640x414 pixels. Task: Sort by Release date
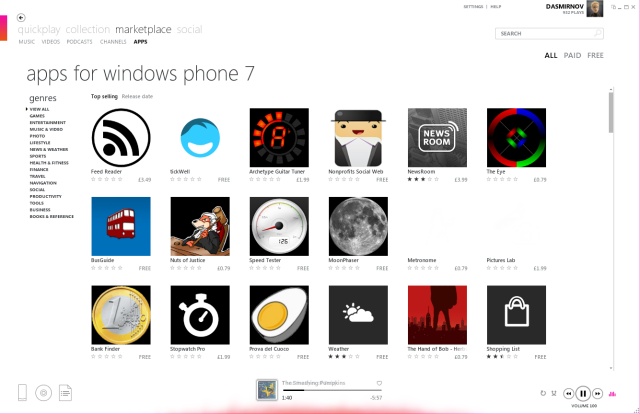click(137, 96)
